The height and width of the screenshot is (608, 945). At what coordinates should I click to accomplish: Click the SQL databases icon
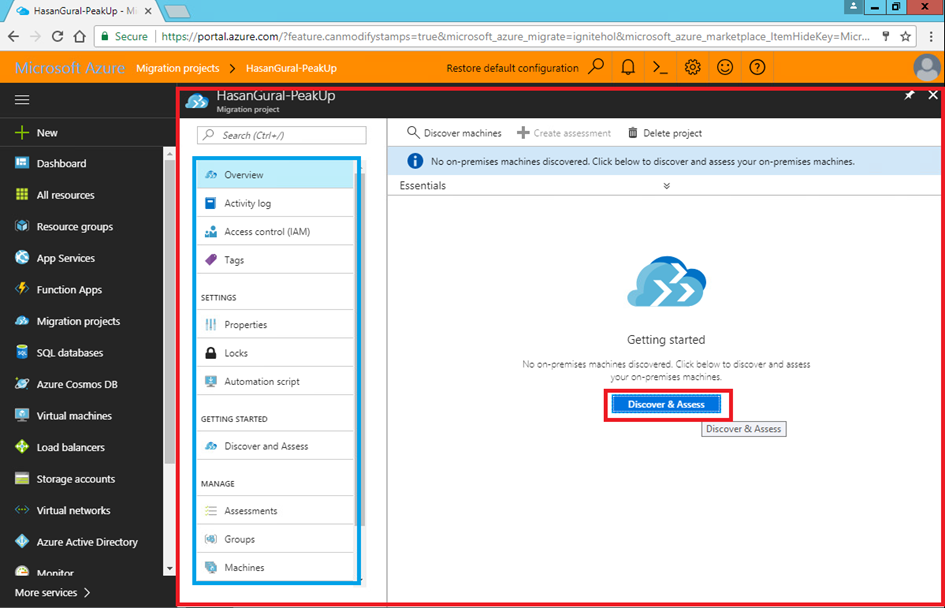[22, 353]
